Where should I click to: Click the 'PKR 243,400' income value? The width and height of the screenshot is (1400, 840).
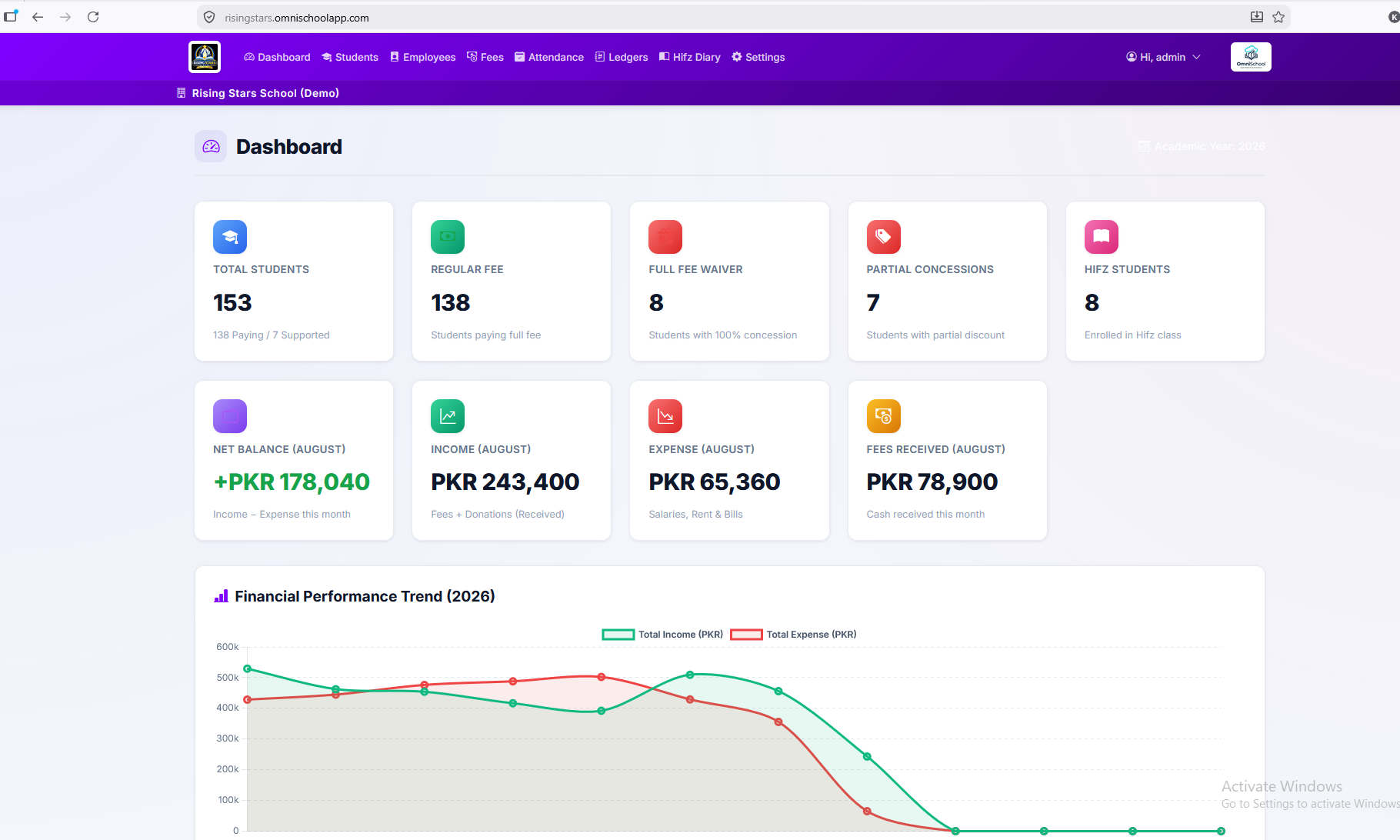[505, 482]
